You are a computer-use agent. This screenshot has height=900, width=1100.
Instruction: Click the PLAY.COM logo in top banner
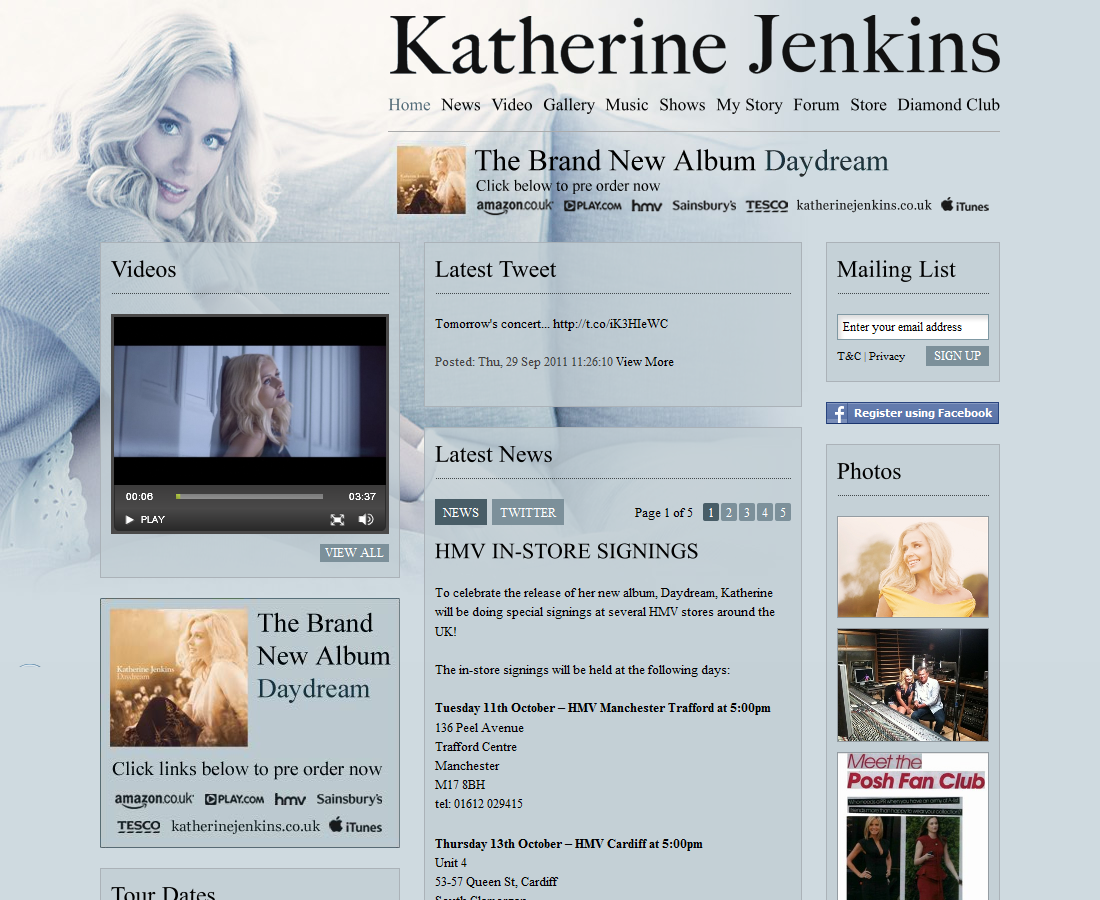point(593,206)
